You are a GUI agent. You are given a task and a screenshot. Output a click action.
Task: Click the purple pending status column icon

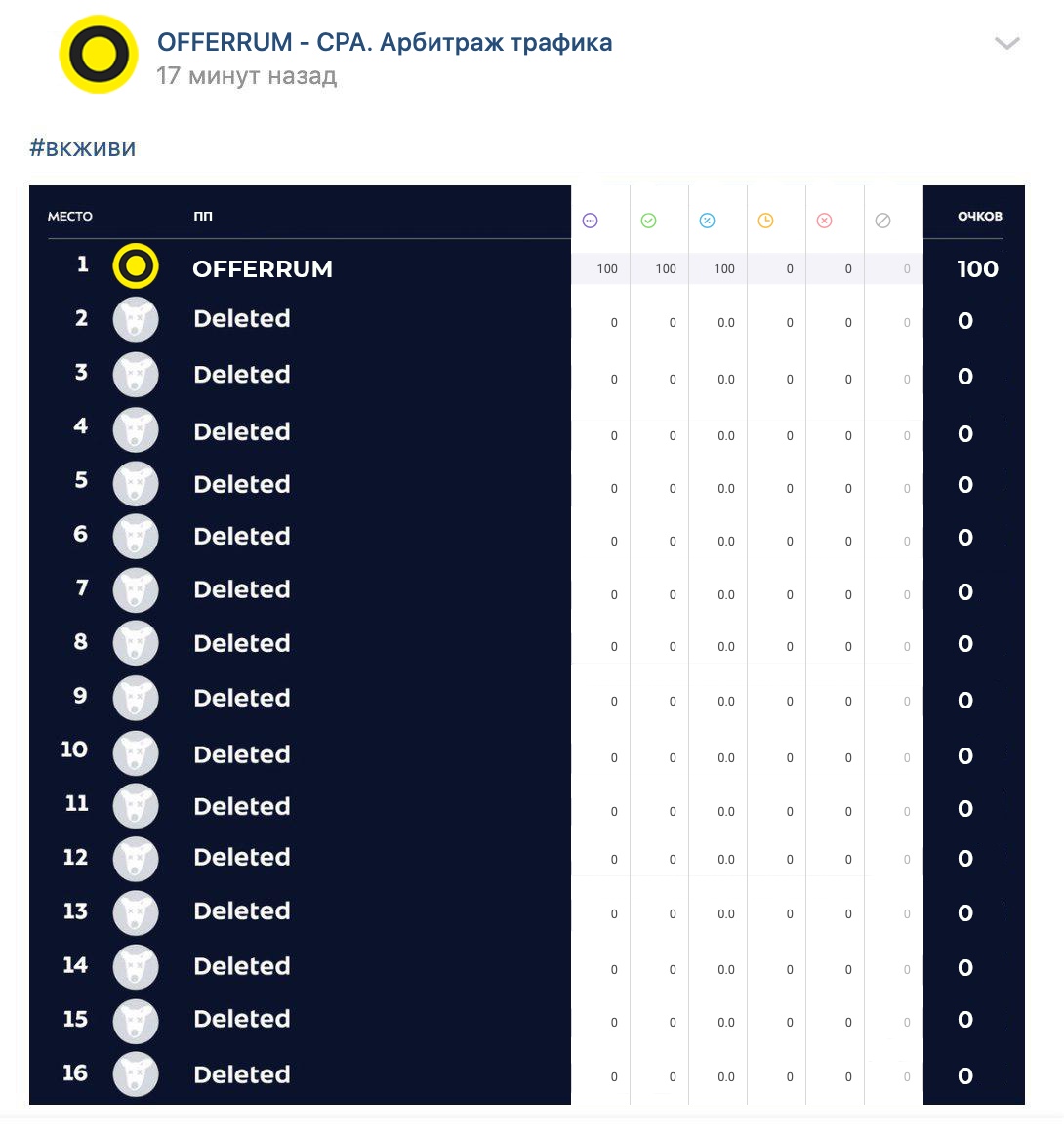591,221
